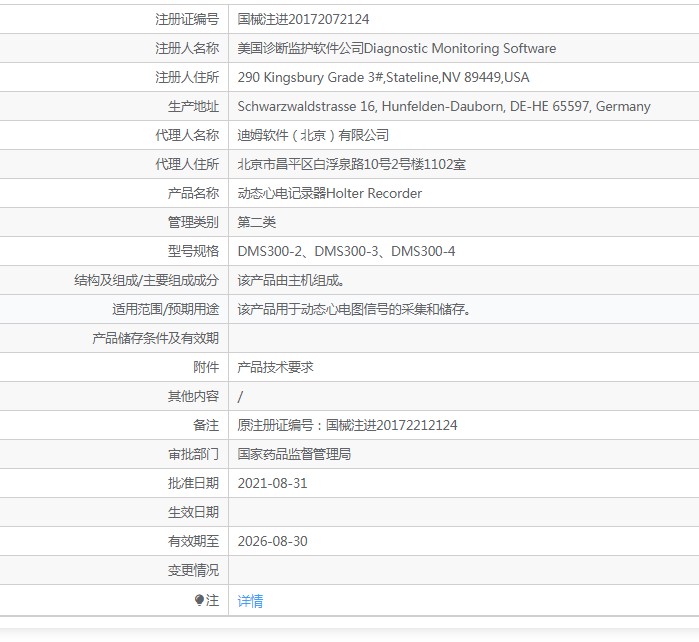Click the 附件 label

[x=206, y=367]
